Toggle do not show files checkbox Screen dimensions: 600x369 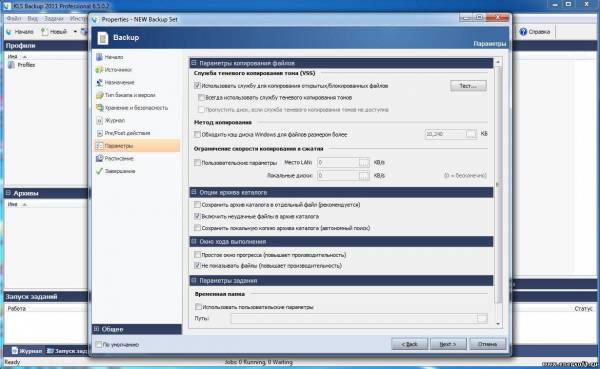tap(197, 265)
